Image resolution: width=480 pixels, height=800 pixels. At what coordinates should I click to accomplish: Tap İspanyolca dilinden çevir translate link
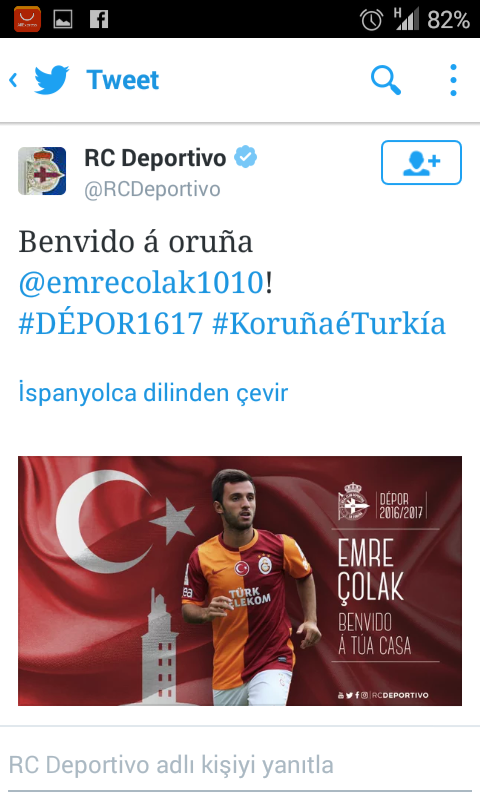click(x=154, y=393)
